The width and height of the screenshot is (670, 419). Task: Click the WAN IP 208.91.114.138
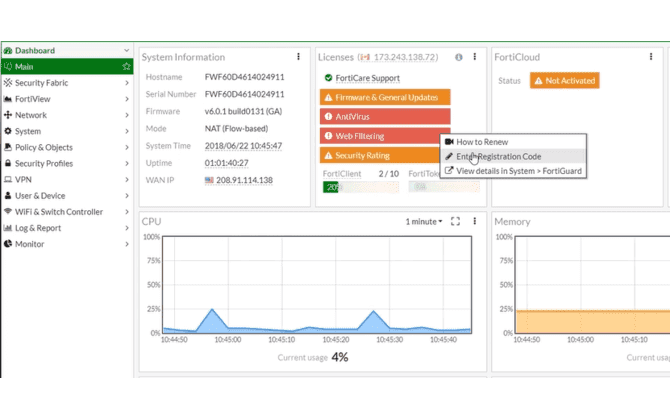coord(244,180)
